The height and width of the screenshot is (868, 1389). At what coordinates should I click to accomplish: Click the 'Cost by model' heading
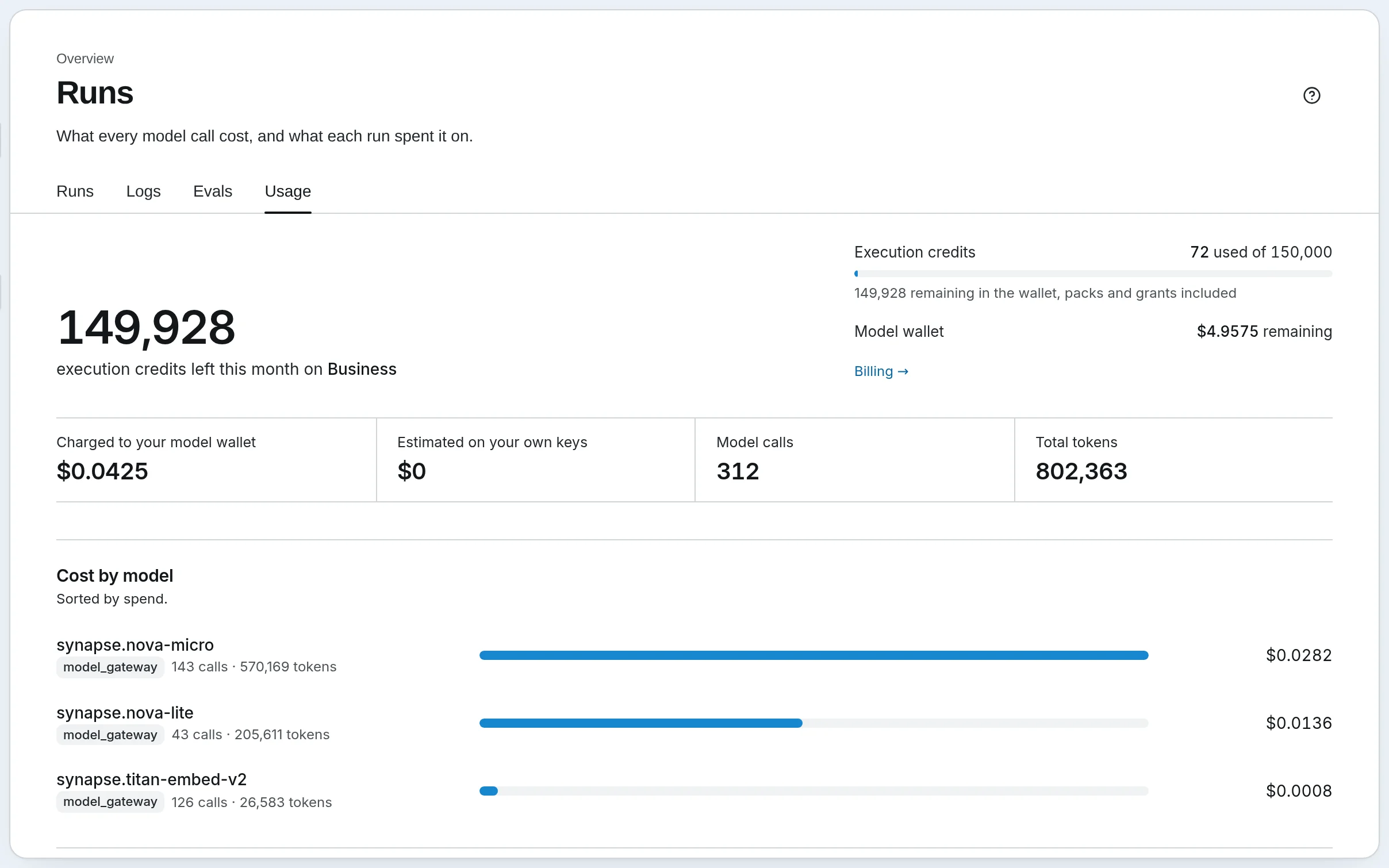(x=115, y=576)
